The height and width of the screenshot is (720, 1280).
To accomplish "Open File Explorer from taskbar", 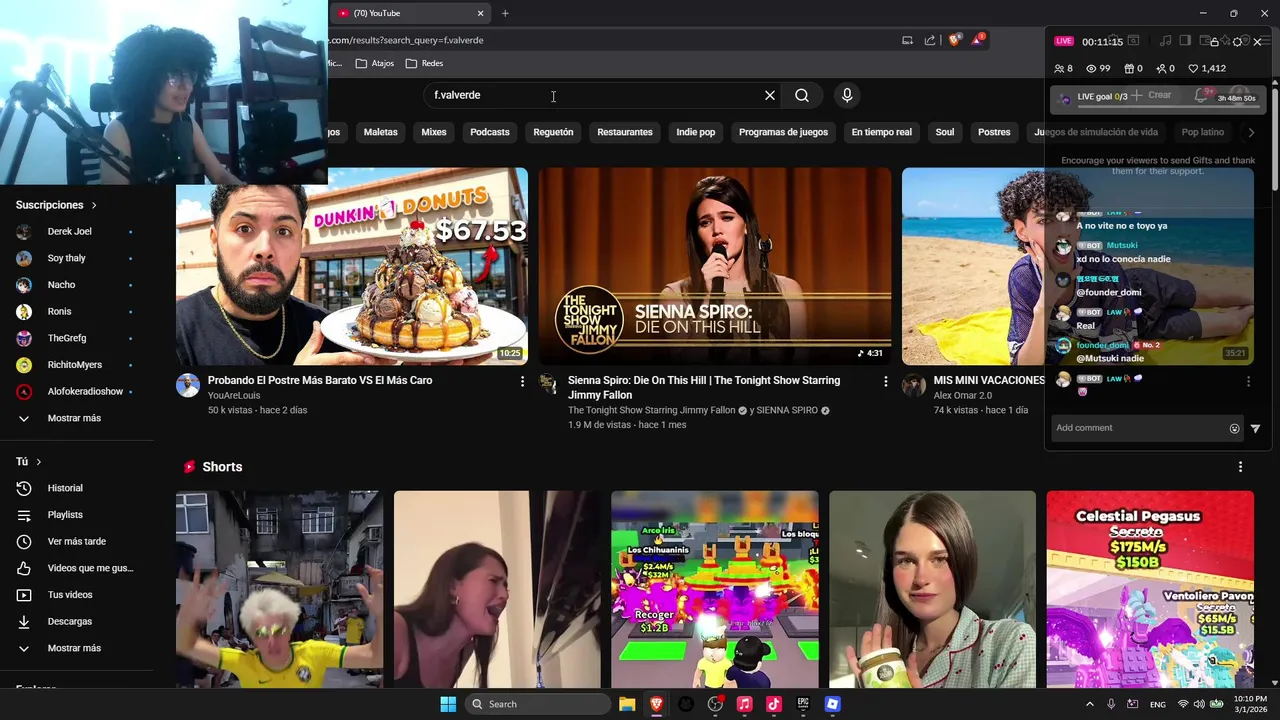I will coord(627,704).
